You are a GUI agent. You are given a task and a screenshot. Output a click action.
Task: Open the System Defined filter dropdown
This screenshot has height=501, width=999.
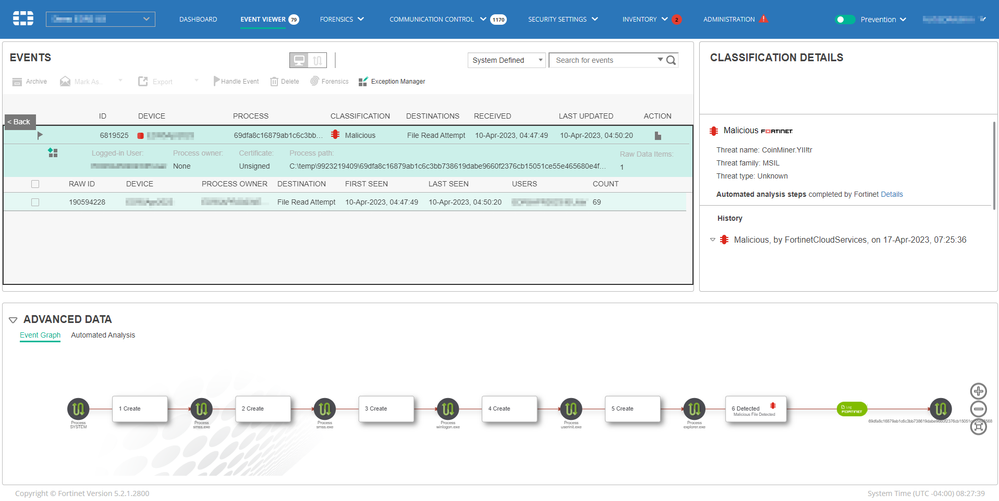click(x=507, y=60)
